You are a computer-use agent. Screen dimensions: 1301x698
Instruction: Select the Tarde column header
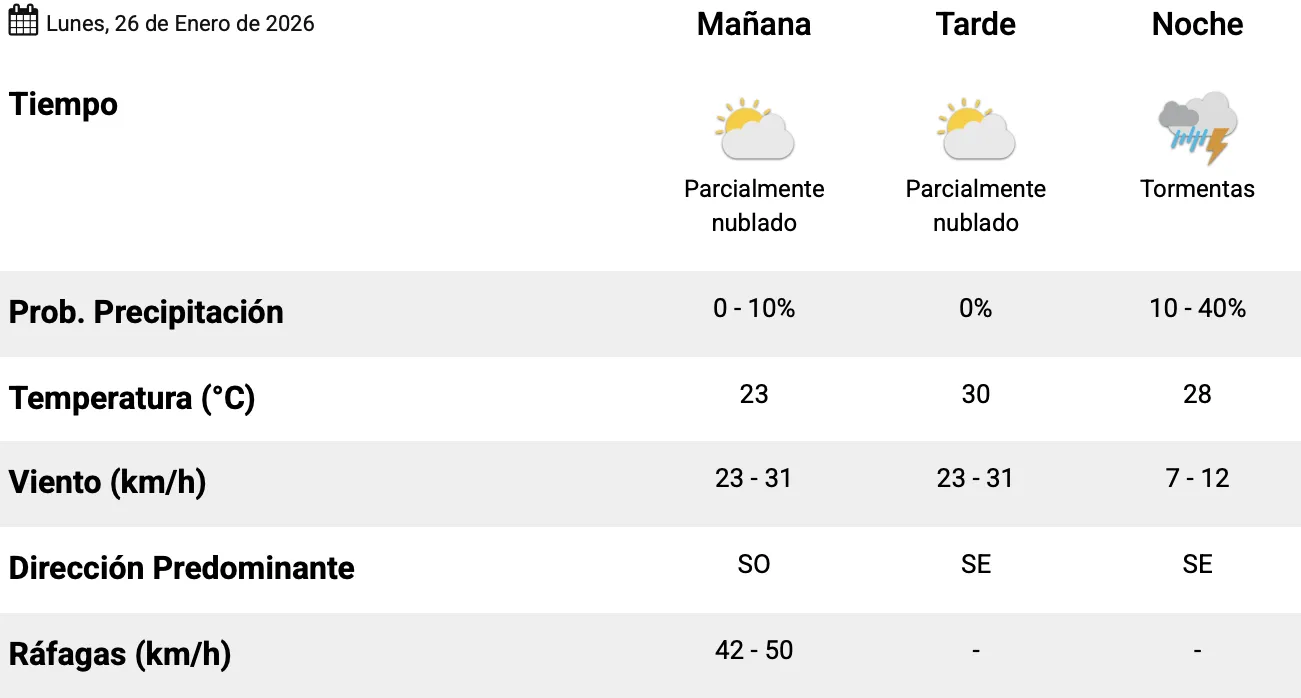[x=975, y=24]
